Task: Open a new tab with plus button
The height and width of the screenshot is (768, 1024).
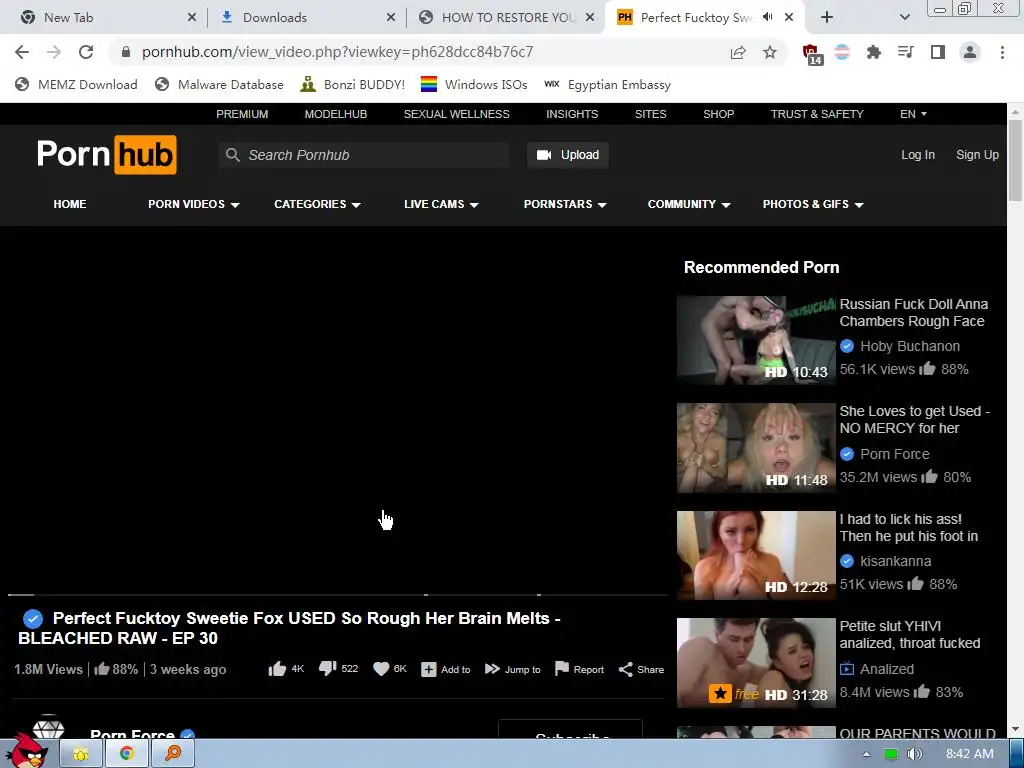Action: coord(827,18)
